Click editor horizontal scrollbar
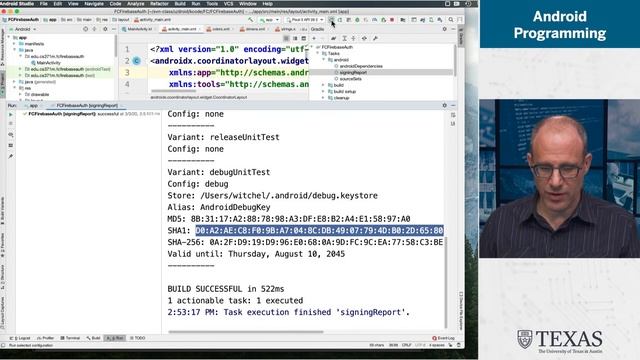Screen dimensions: 640x360 click(x=173, y=91)
